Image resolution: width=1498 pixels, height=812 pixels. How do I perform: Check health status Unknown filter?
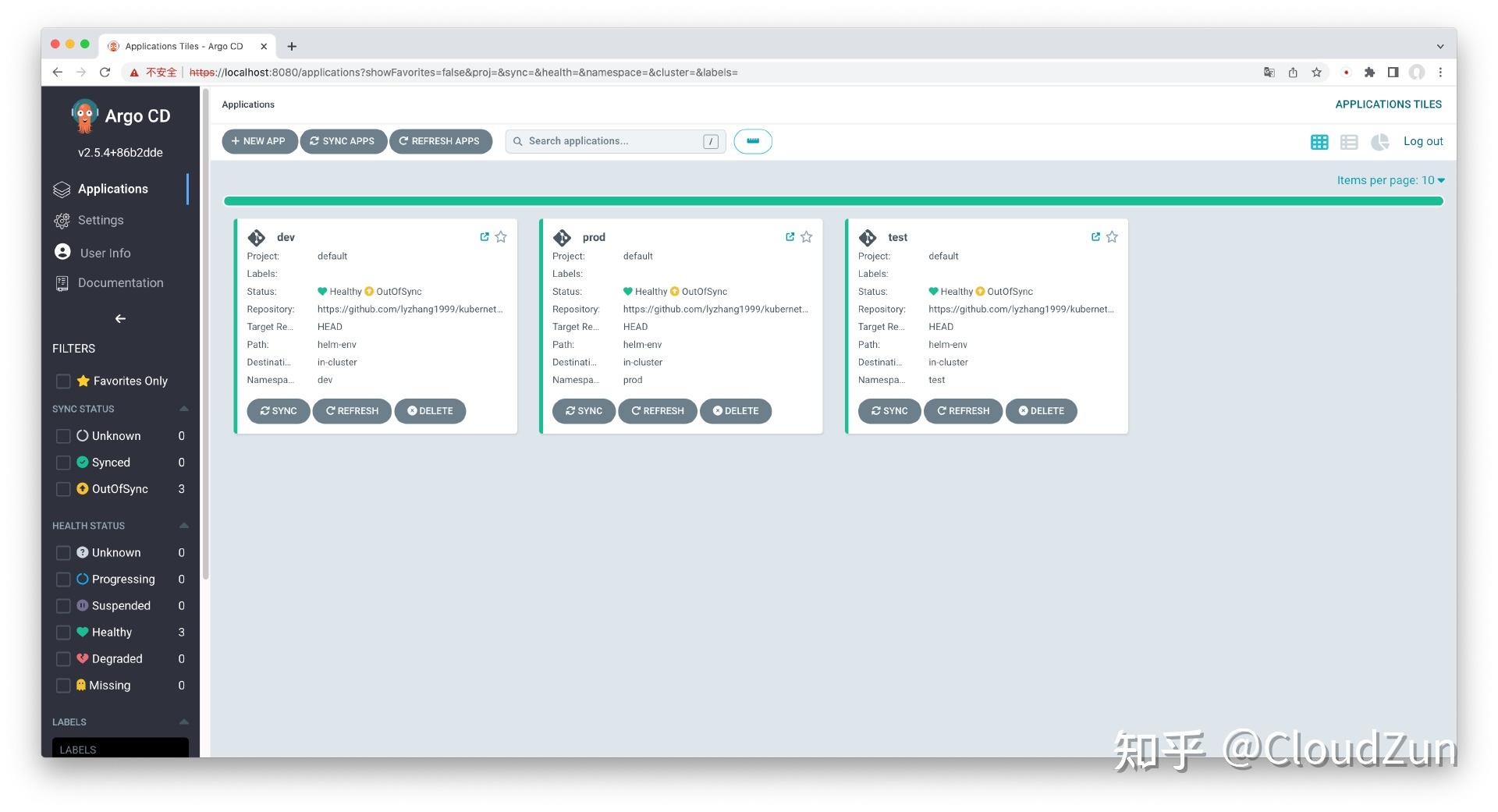63,553
